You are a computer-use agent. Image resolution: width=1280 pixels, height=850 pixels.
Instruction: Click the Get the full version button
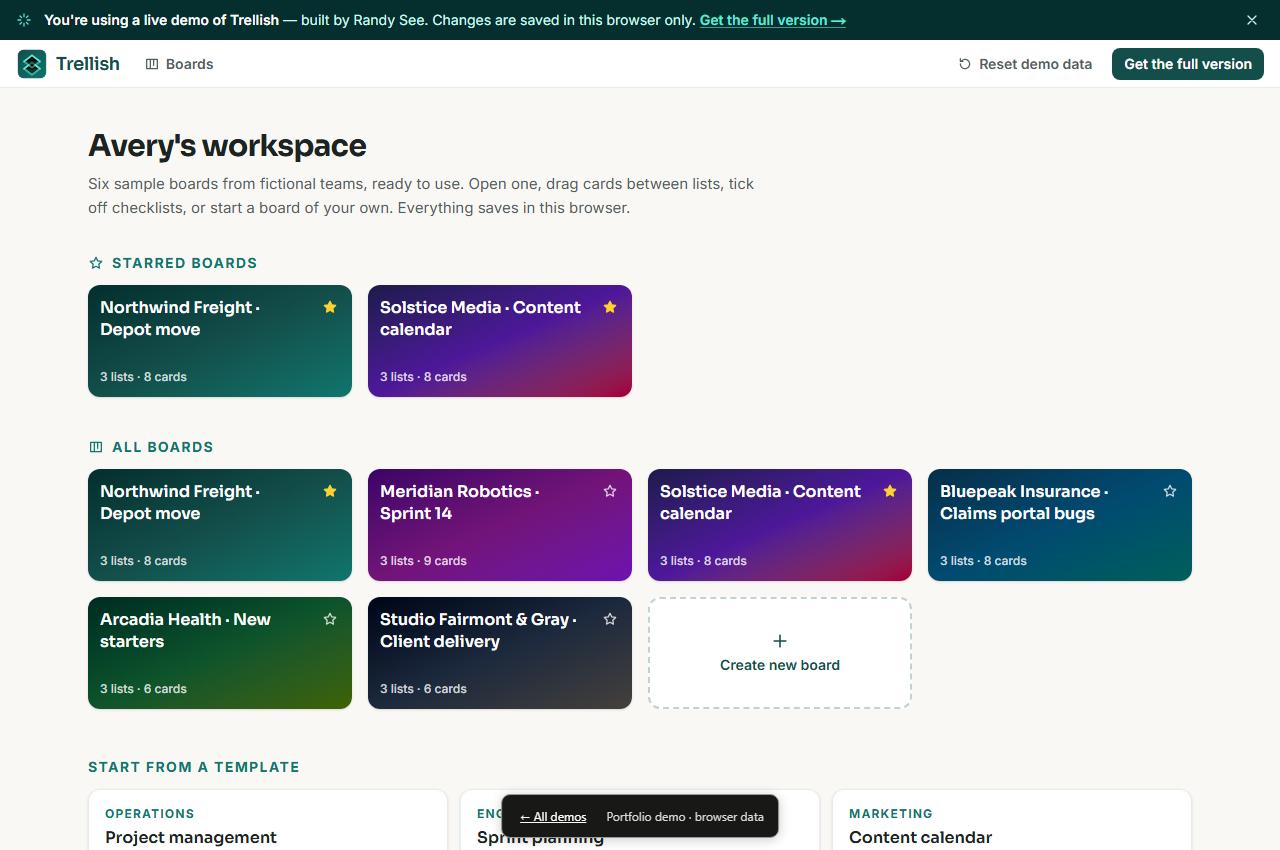[1188, 64]
